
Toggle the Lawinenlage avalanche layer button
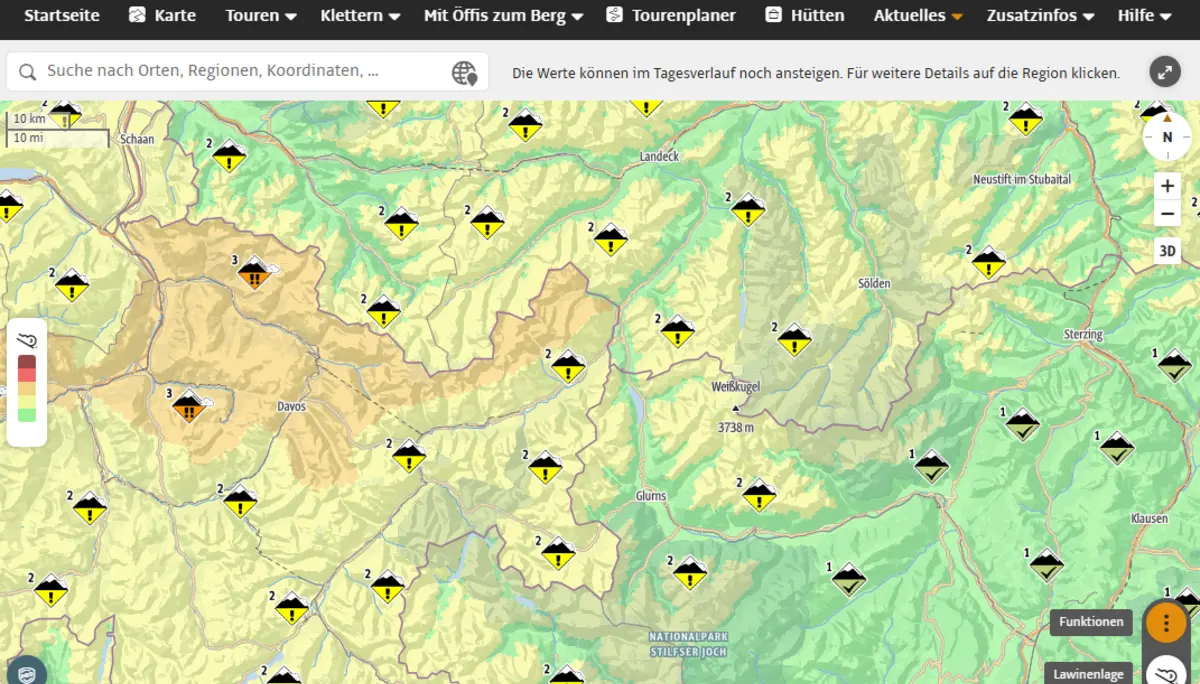[x=1165, y=670]
